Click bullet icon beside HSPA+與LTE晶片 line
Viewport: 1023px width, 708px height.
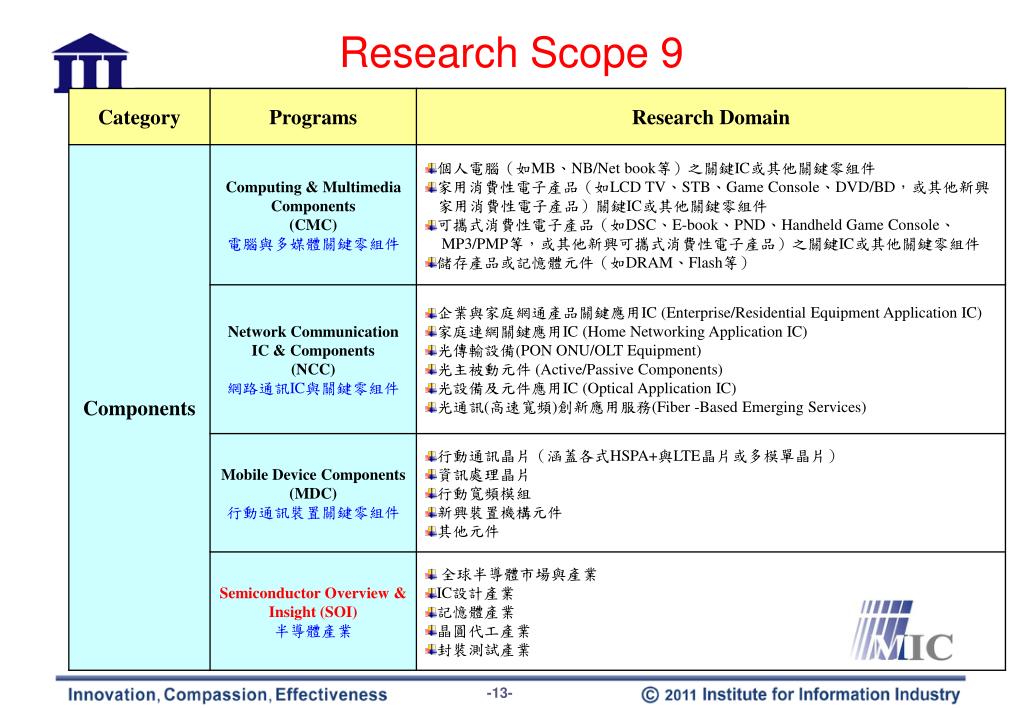pos(431,456)
